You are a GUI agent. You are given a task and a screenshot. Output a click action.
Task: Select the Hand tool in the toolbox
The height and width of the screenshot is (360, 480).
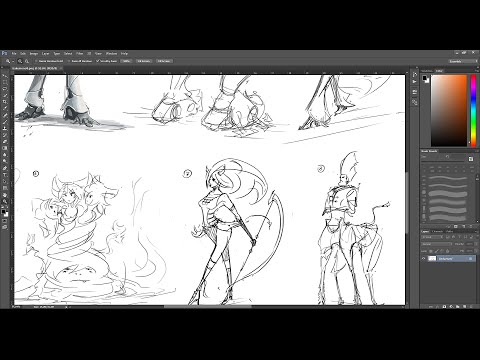pyautogui.click(x=5, y=195)
